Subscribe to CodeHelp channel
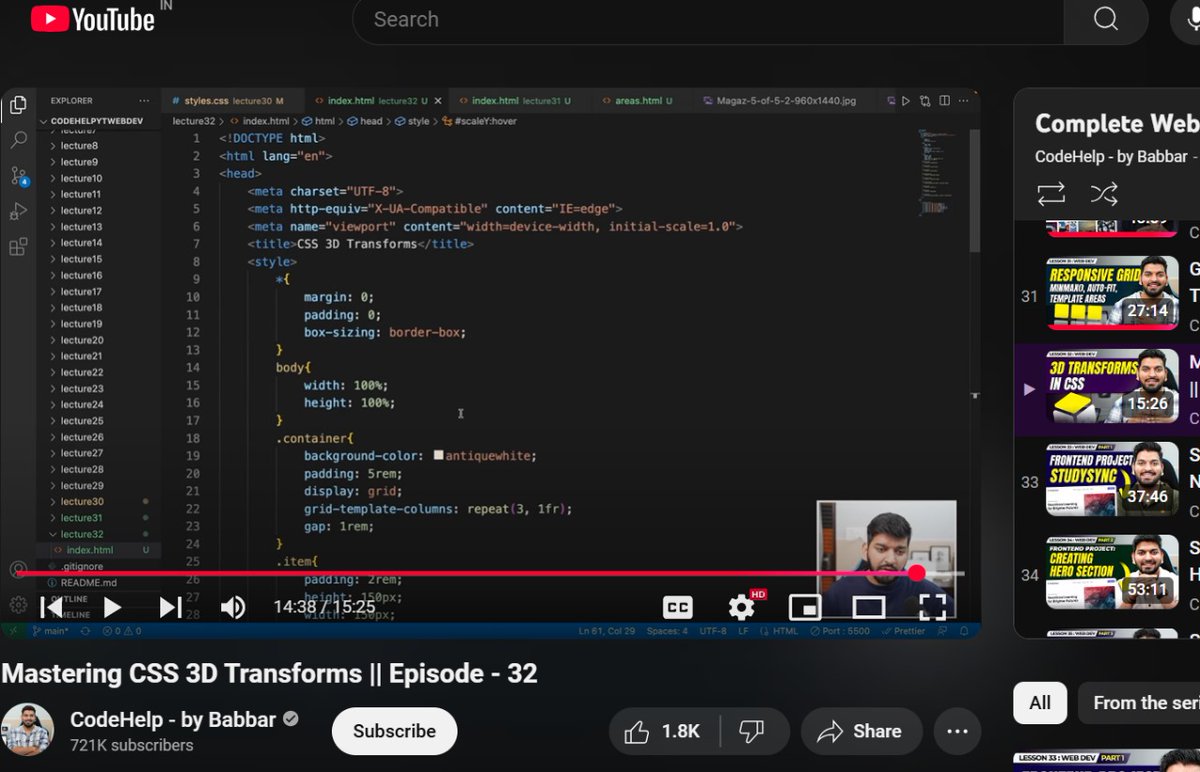This screenshot has width=1200, height=772. 394,731
